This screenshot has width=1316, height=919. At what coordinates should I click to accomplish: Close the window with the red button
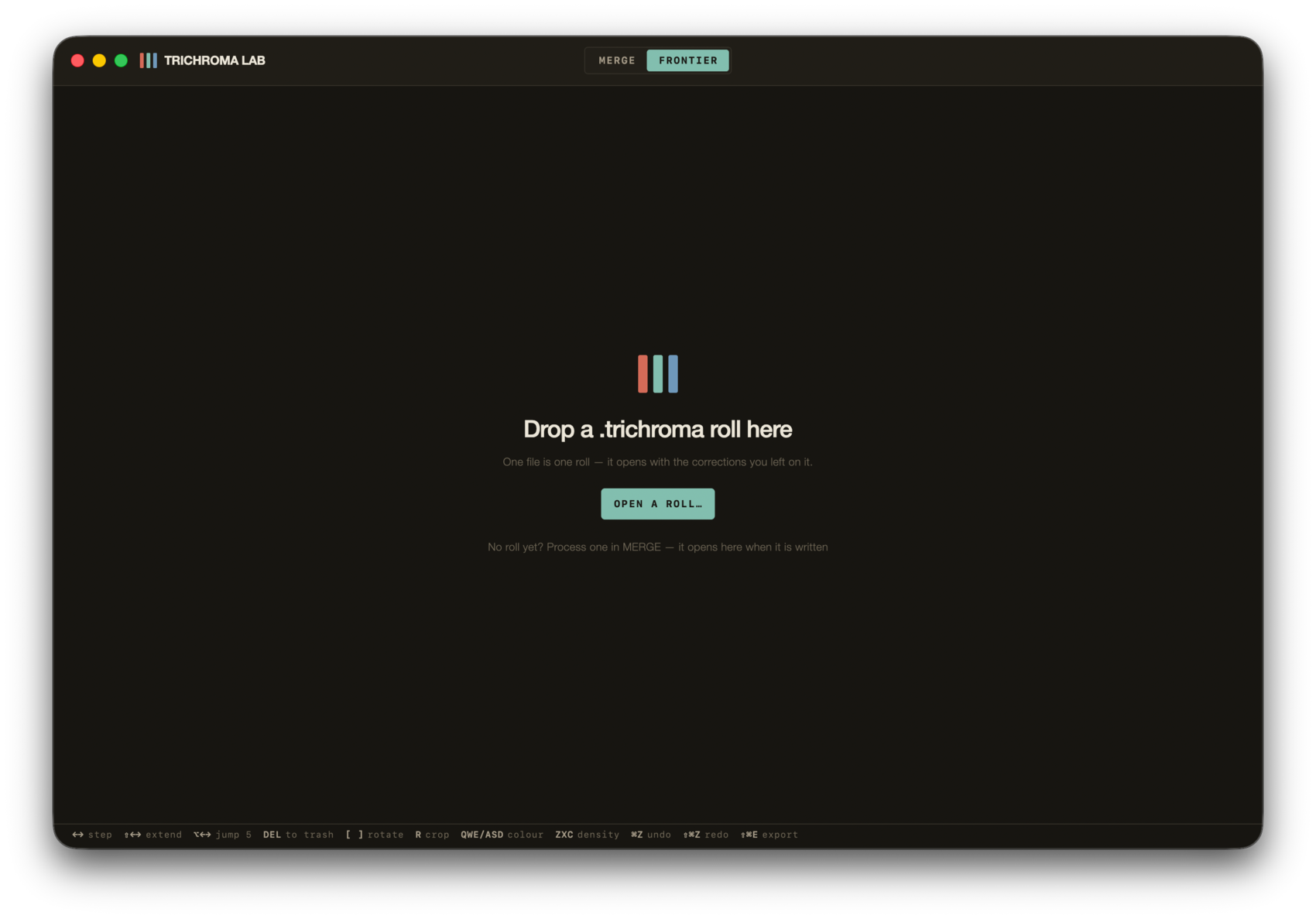tap(77, 60)
